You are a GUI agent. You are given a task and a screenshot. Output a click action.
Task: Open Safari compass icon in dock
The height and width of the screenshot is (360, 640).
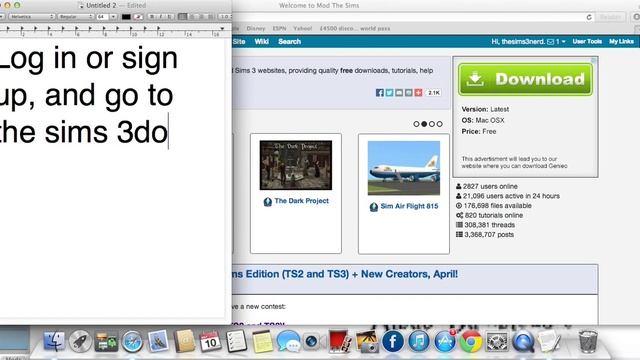(132, 342)
